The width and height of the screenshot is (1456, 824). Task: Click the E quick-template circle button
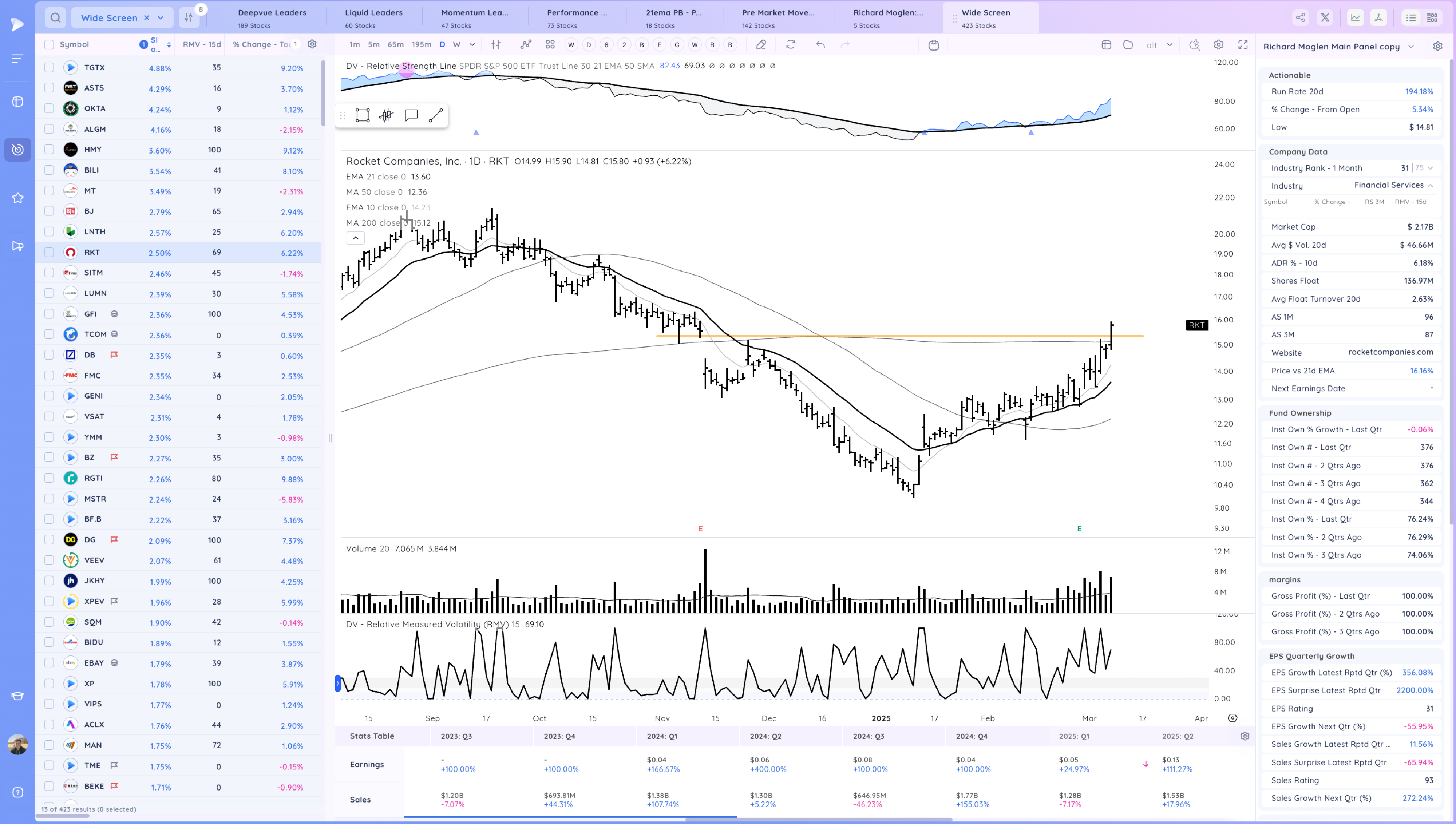coord(659,45)
